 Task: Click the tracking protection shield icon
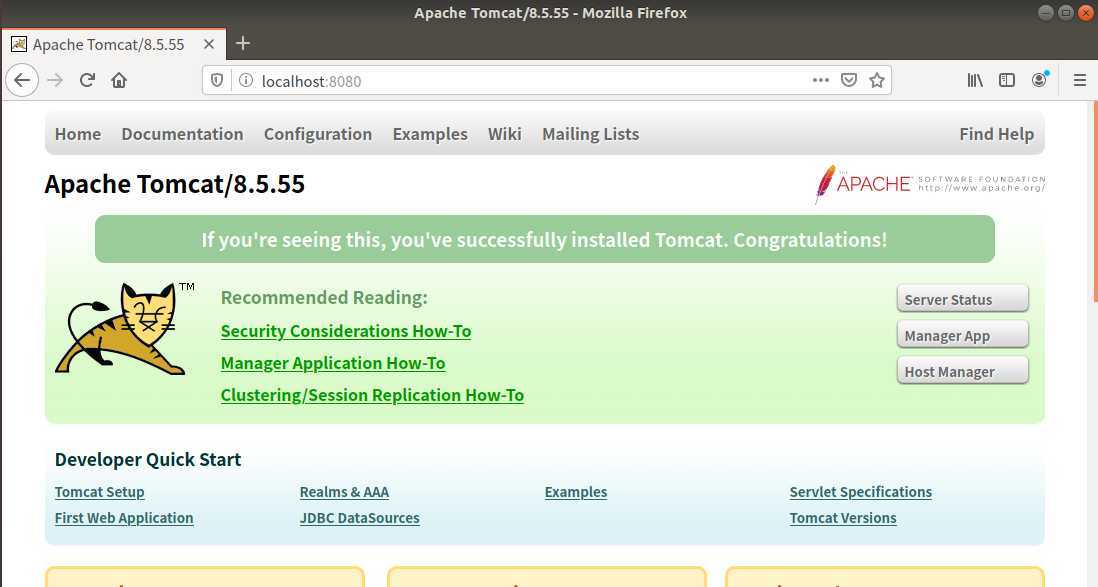(x=217, y=81)
